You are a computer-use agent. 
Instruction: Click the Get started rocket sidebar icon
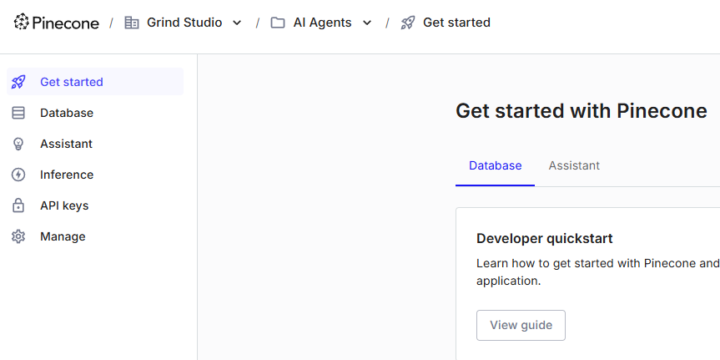[18, 82]
